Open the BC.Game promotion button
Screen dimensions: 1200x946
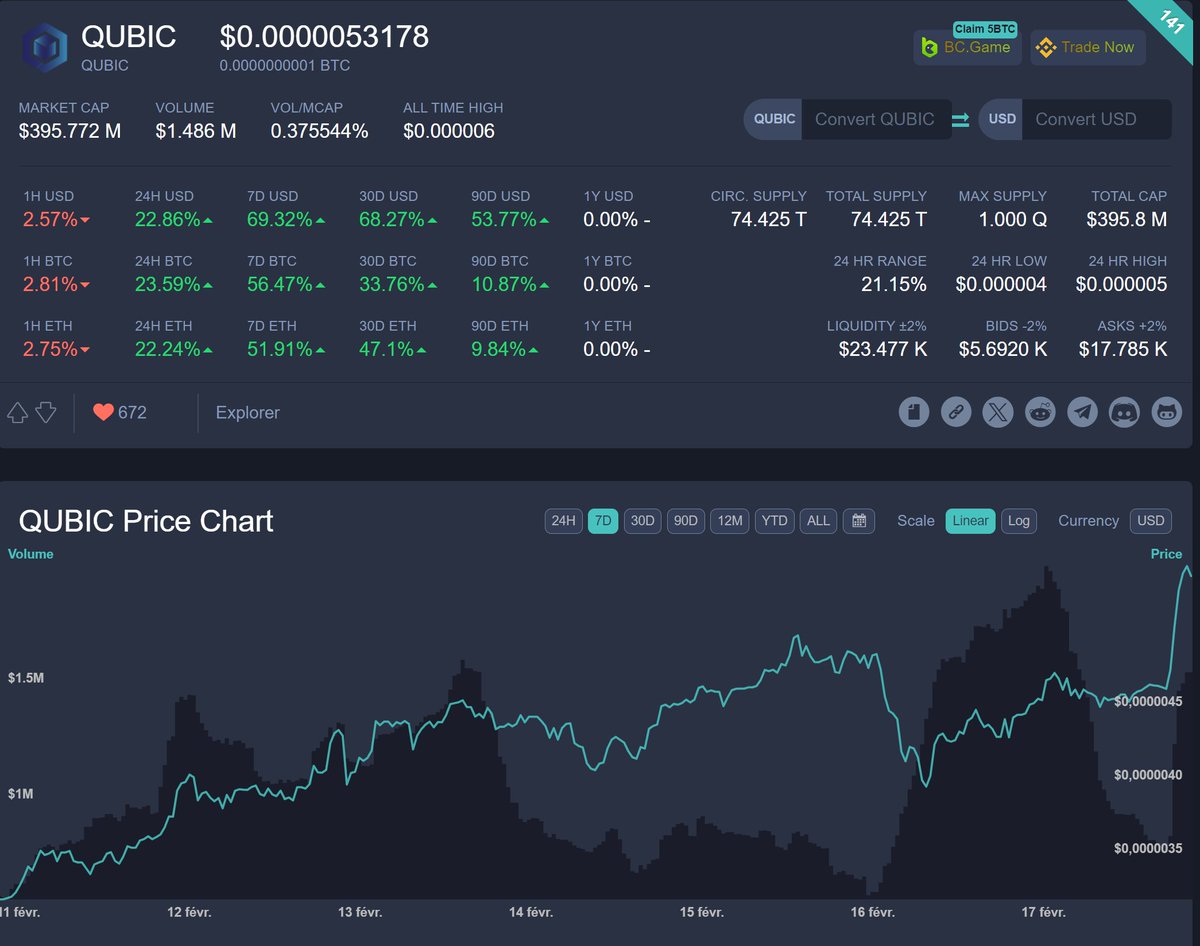coord(967,47)
